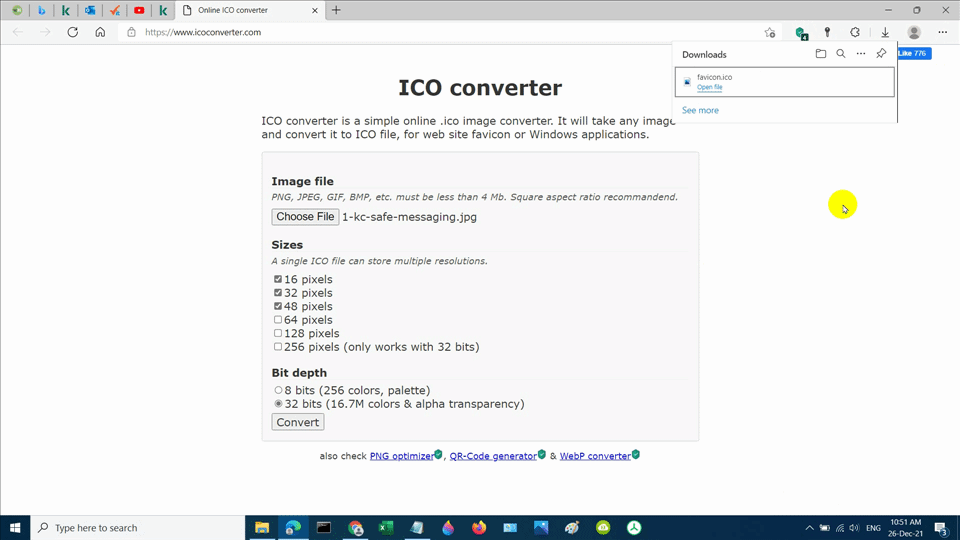Switch to the Outlook pinned tab
This screenshot has width=960, height=540.
coord(90,10)
